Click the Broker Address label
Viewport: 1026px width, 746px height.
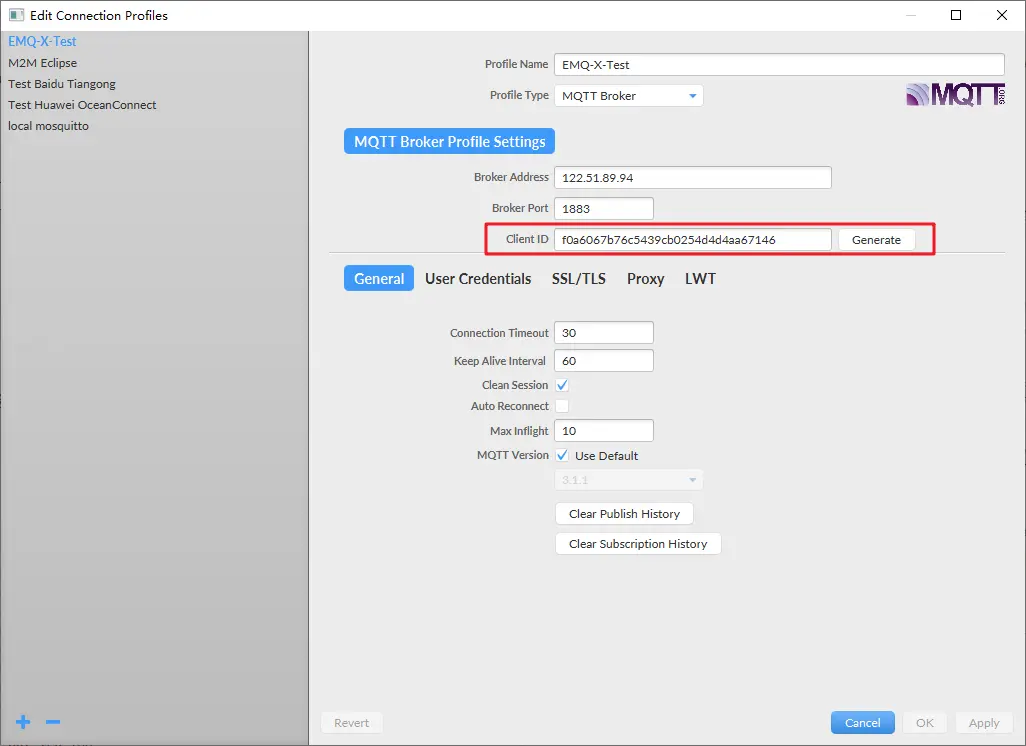[511, 177]
